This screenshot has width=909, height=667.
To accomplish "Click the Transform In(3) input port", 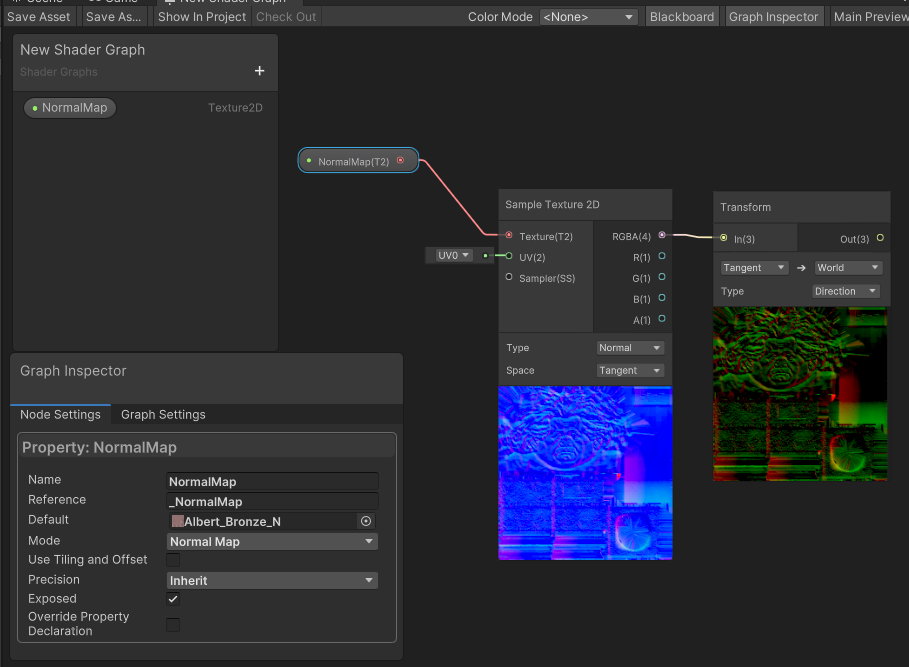I will click(723, 238).
